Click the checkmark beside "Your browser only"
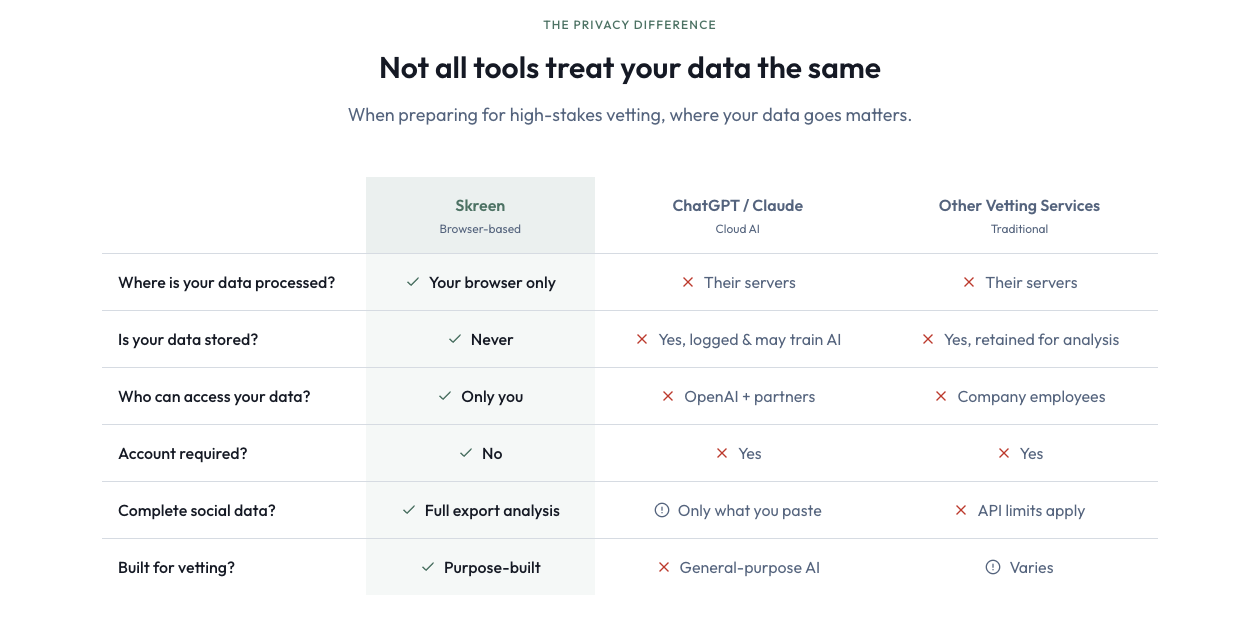This screenshot has width=1253, height=617. 413,283
